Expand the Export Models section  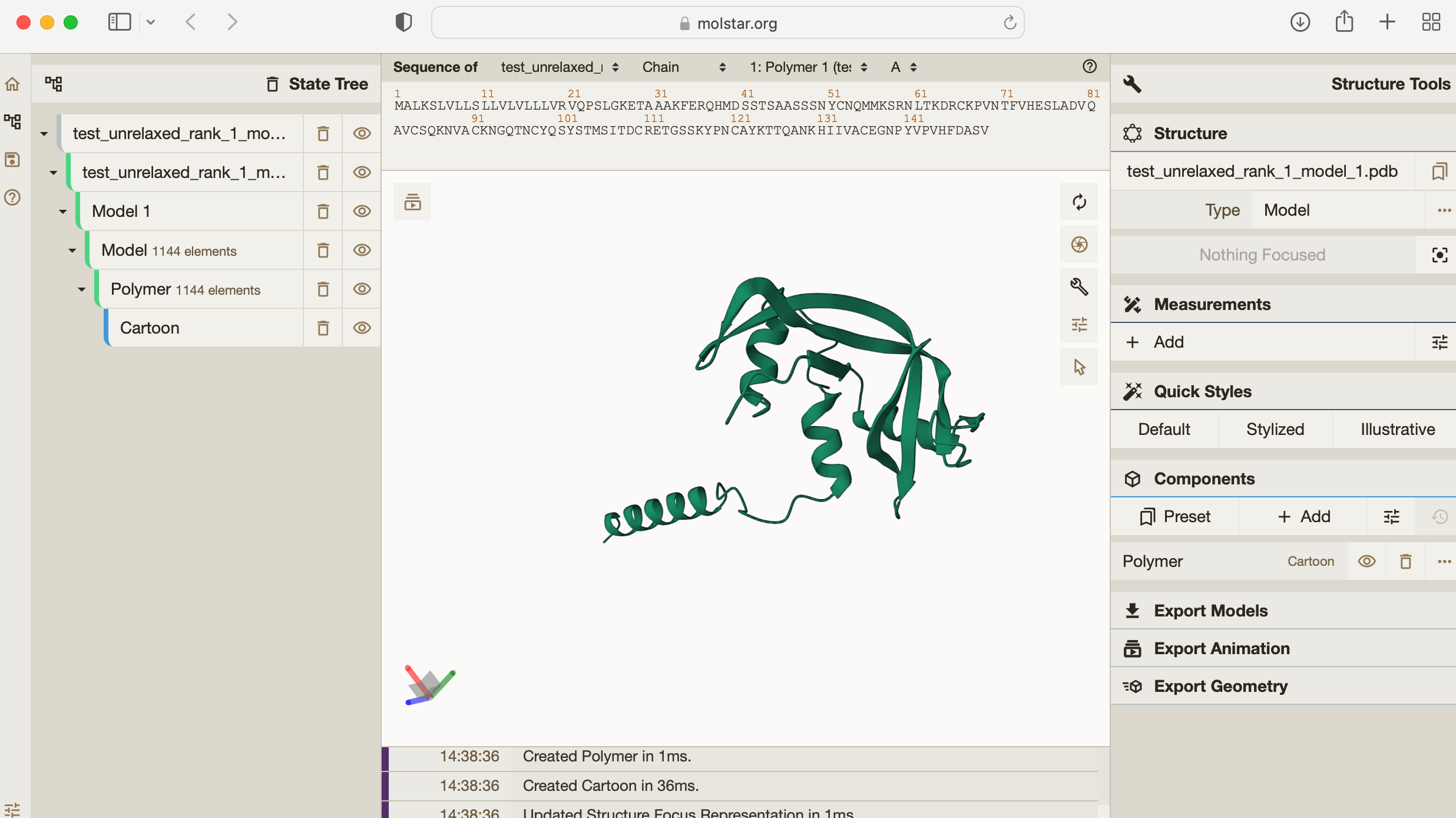coord(1283,611)
